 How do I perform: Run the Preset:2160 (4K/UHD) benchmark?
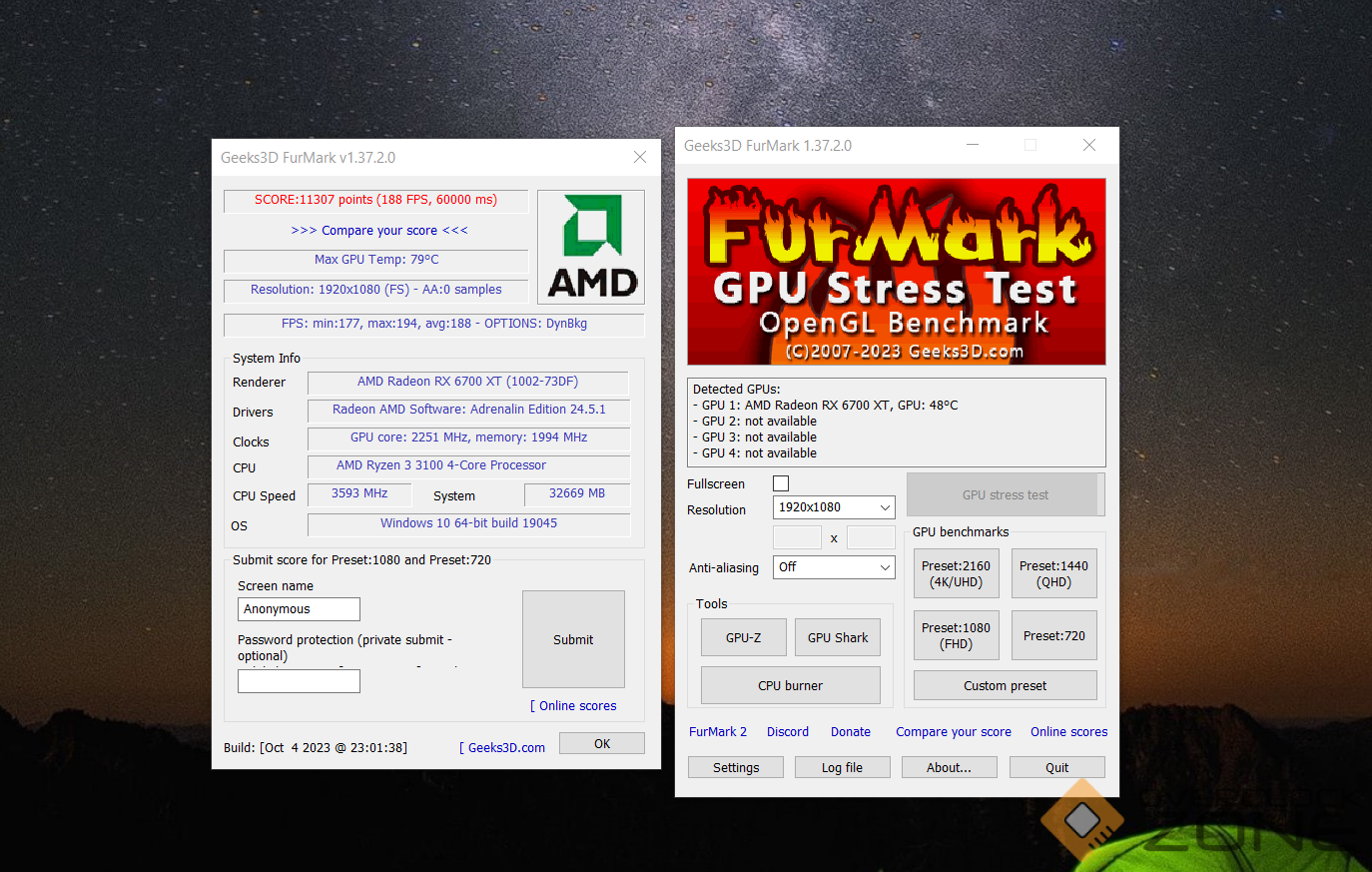point(957,574)
